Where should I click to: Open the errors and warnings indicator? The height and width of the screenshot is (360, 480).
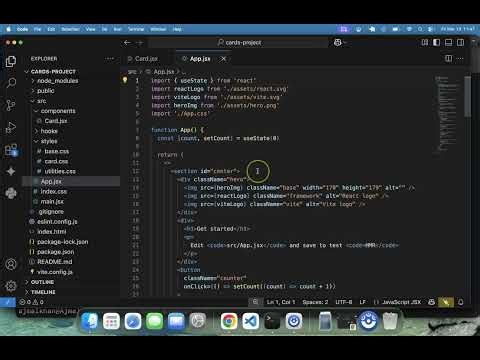pyautogui.click(x=31, y=302)
